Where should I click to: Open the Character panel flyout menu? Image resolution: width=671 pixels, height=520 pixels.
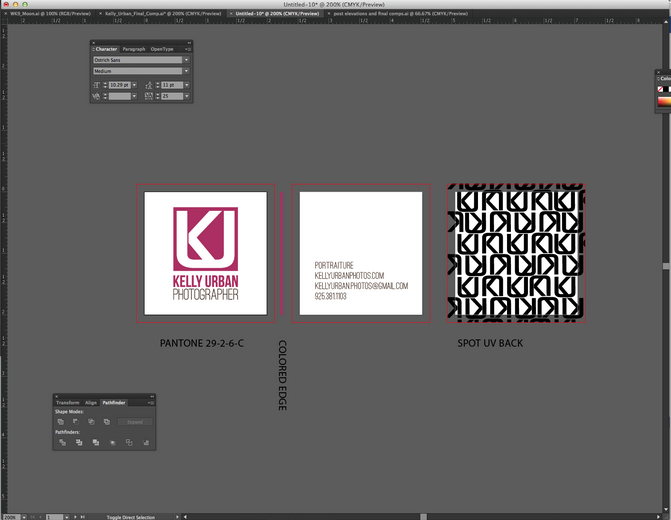[188, 49]
